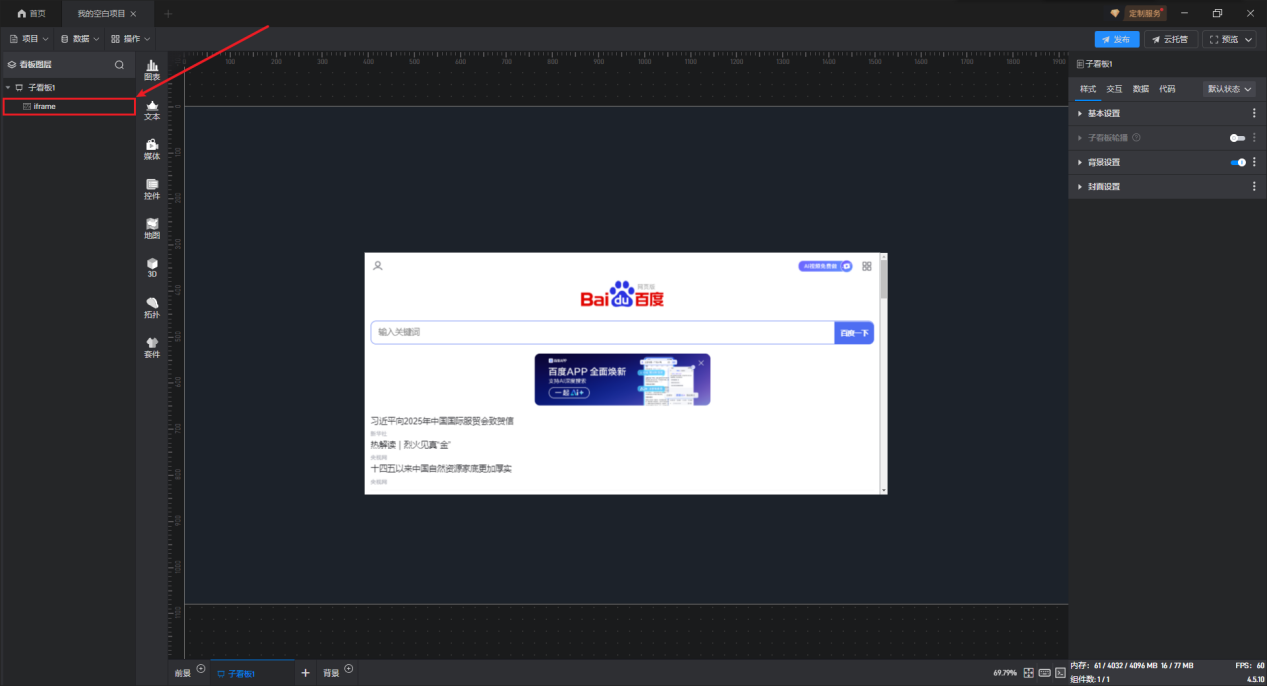Click the 发布 publish button

click(1117, 39)
